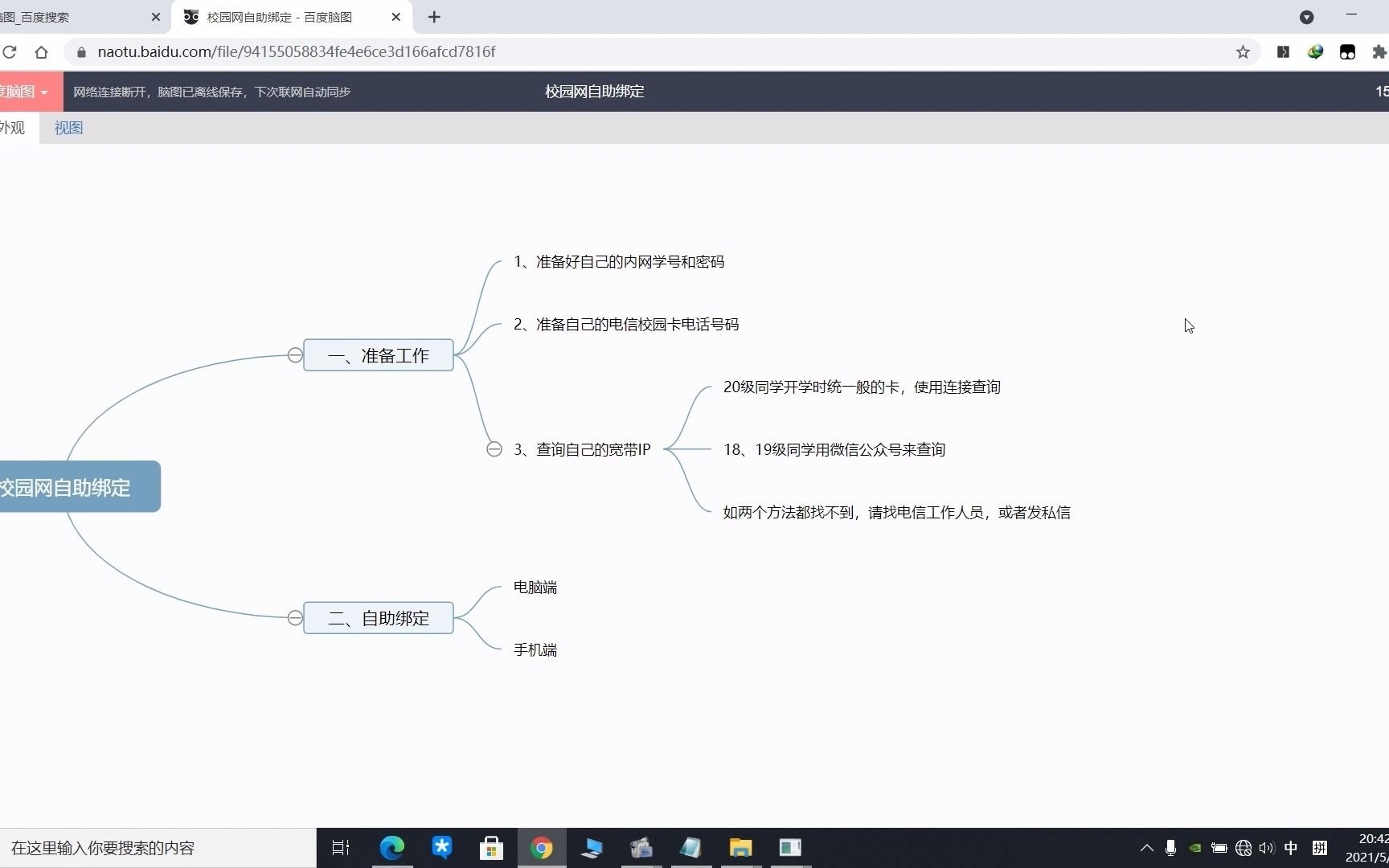Bookmark this page with the star icon

(1243, 52)
